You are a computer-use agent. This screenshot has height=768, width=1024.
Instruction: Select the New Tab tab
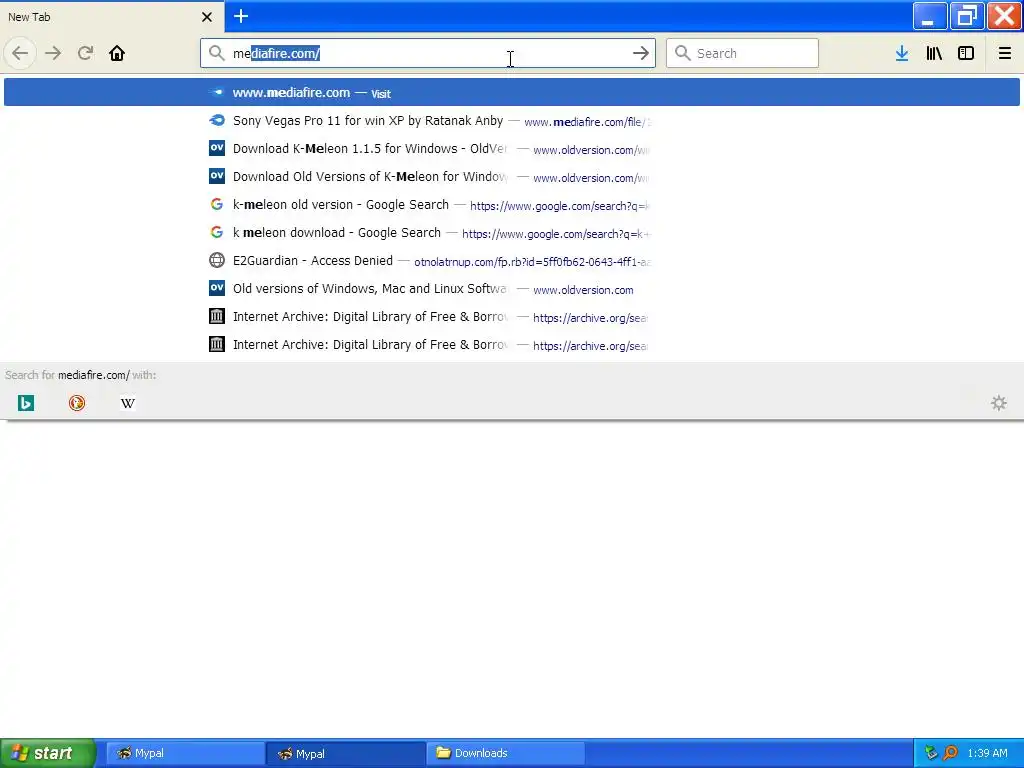(x=111, y=17)
